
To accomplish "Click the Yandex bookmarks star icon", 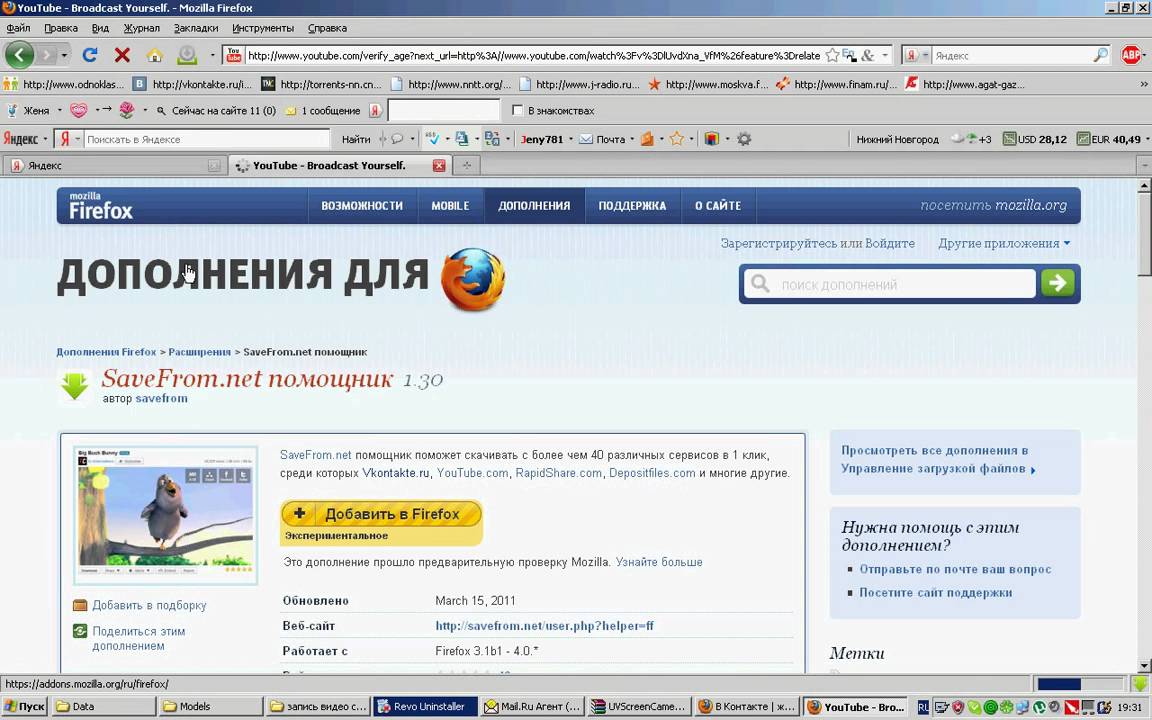I will coord(677,138).
